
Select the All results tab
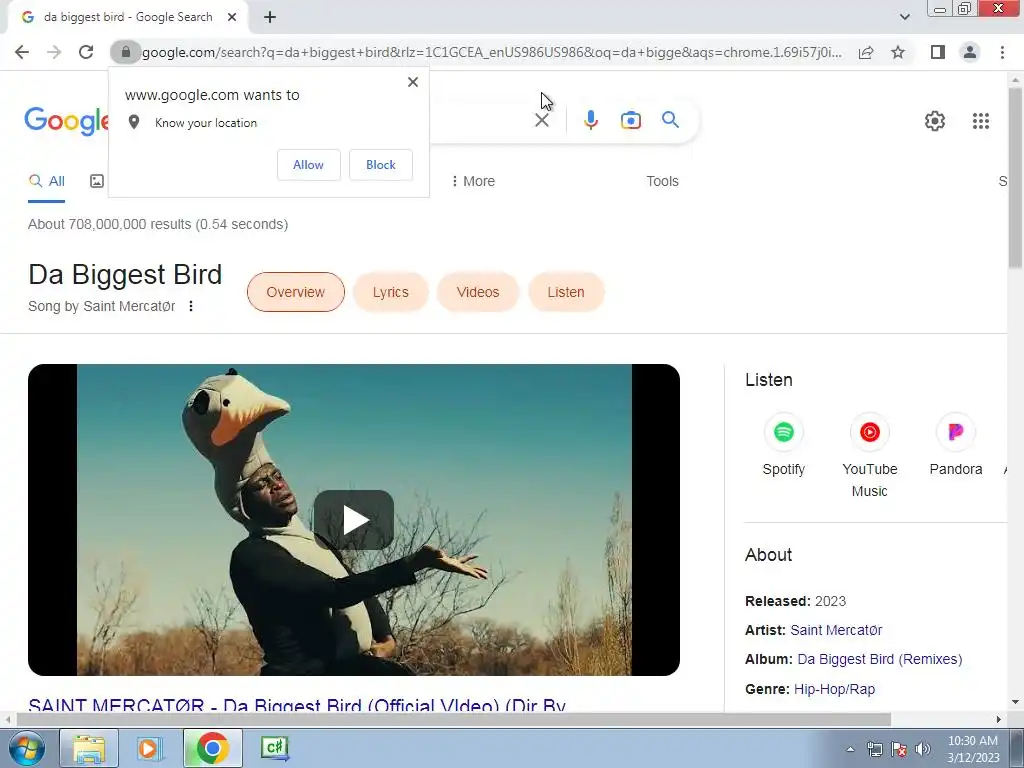[46, 182]
